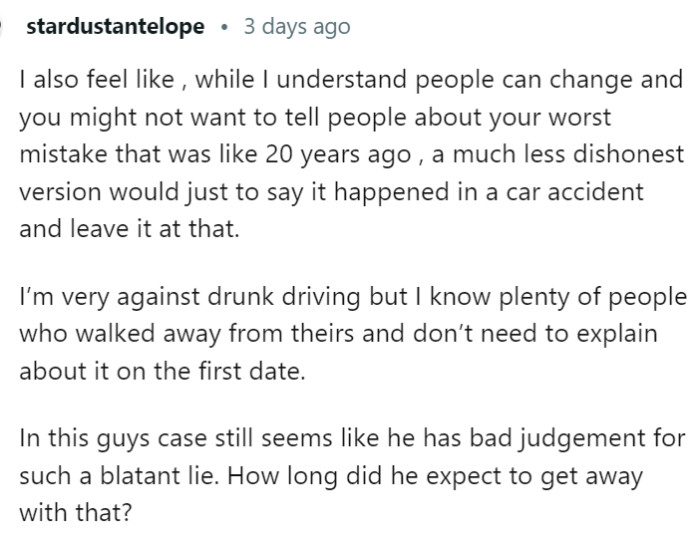Open stardustantelope's user profile
700x542 pixels.
pos(116,27)
